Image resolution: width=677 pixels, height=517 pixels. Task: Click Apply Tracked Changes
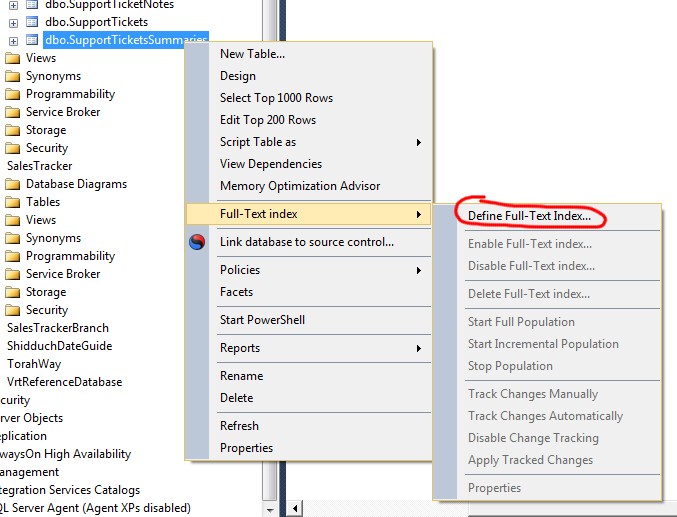pyautogui.click(x=530, y=460)
